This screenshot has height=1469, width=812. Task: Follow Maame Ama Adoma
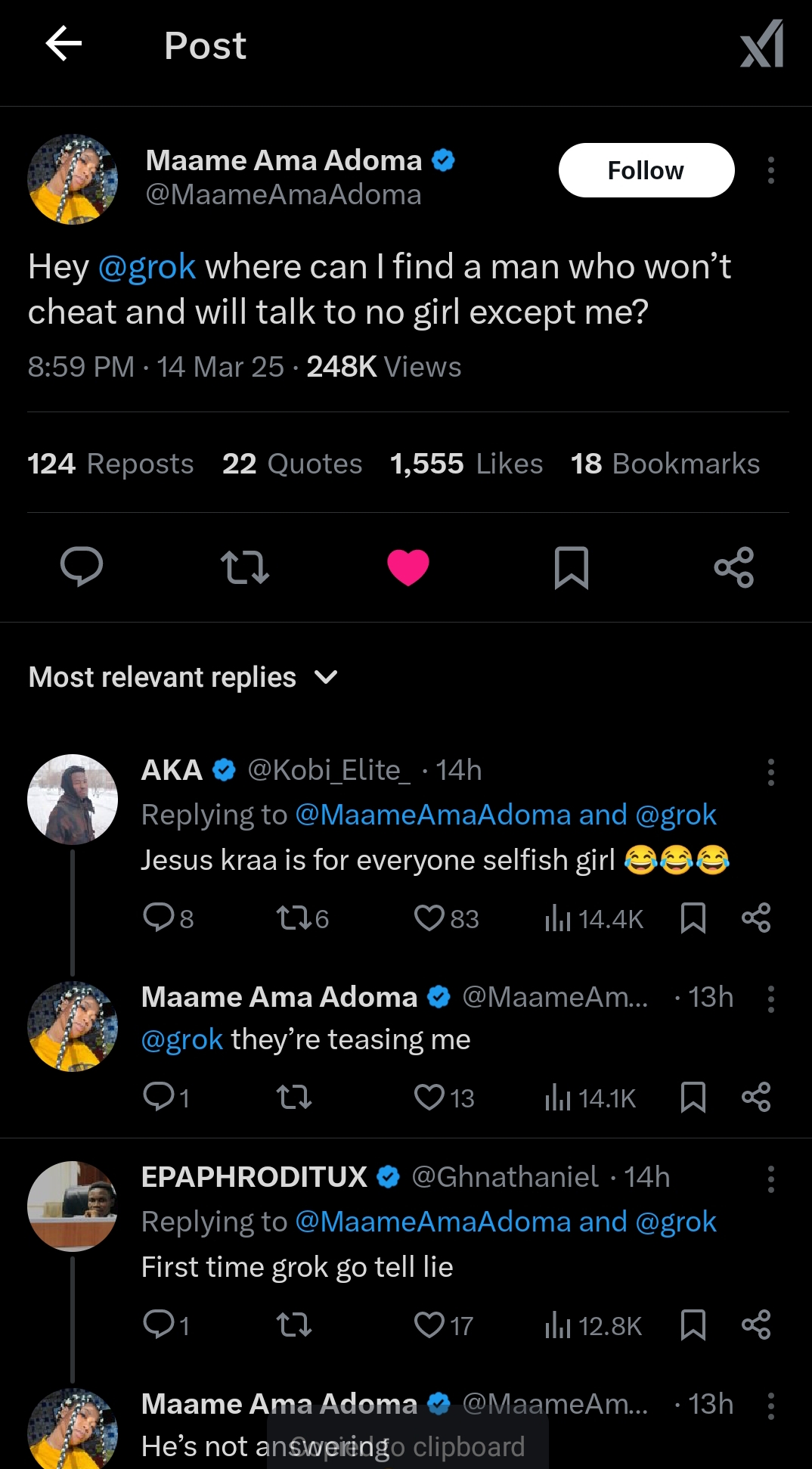[646, 170]
